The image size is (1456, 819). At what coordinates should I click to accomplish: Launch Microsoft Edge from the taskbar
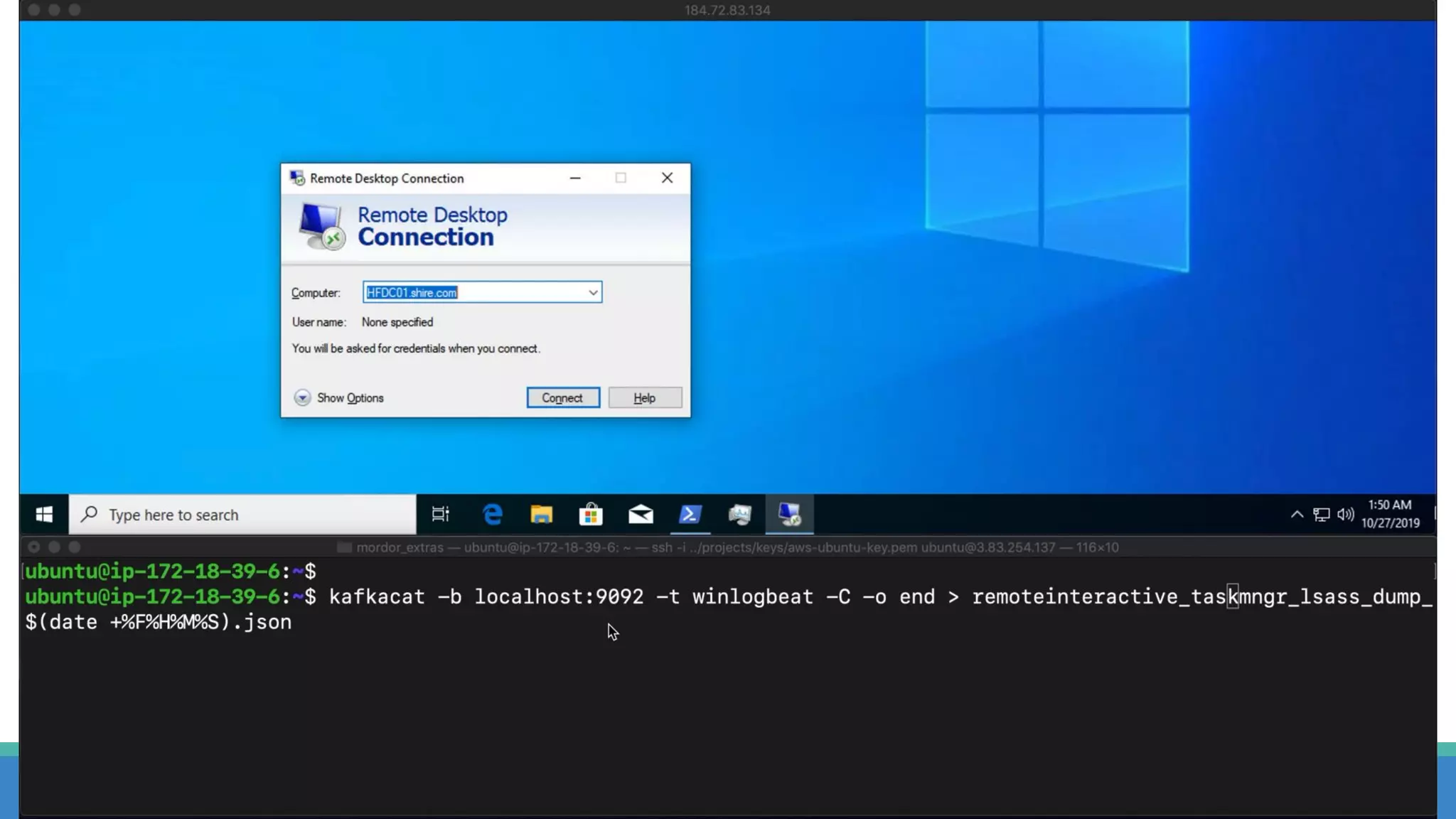pyautogui.click(x=492, y=514)
